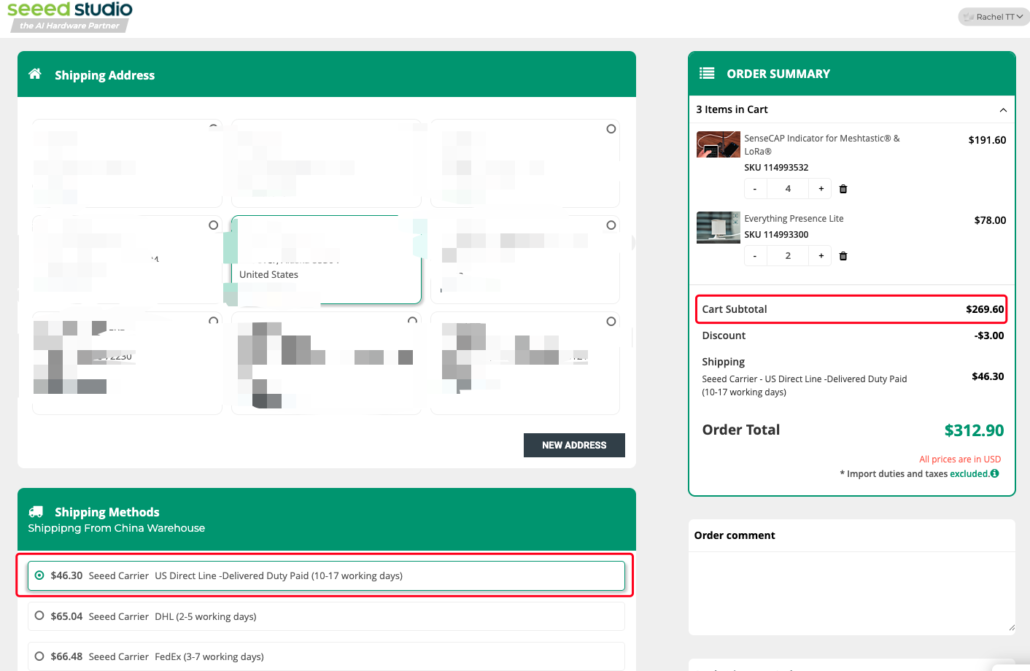The height and width of the screenshot is (671, 1030).
Task: Click the import duties info icon
Action: coord(994,474)
